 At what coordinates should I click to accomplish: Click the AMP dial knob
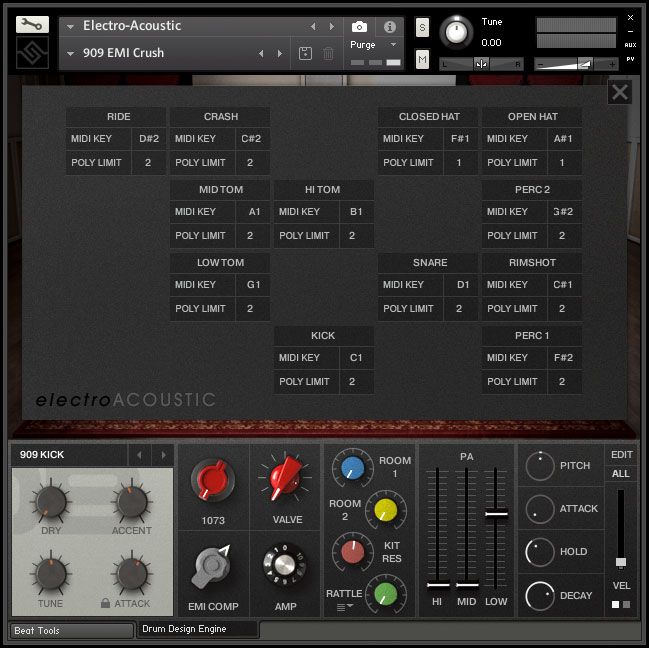pyautogui.click(x=284, y=564)
